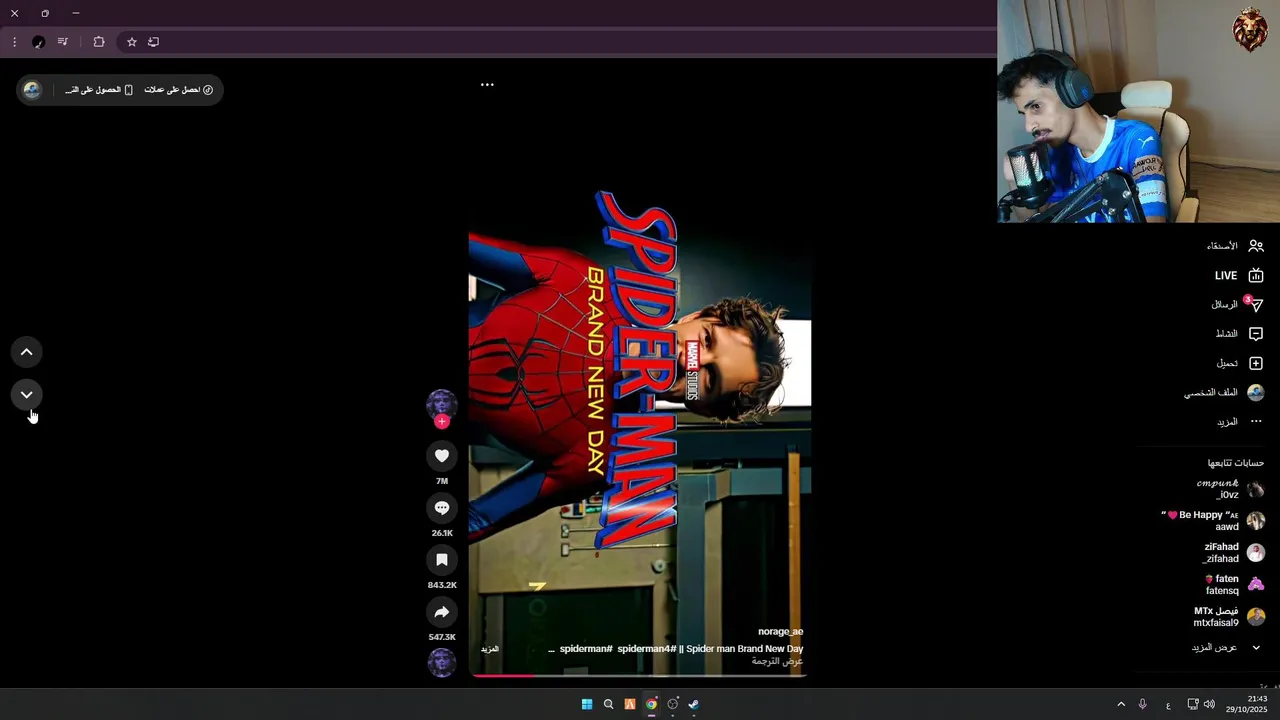Viewport: 1280px width, 720px height.
Task: Open النشاط (Activity) in the sidebar
Action: [x=1239, y=334]
